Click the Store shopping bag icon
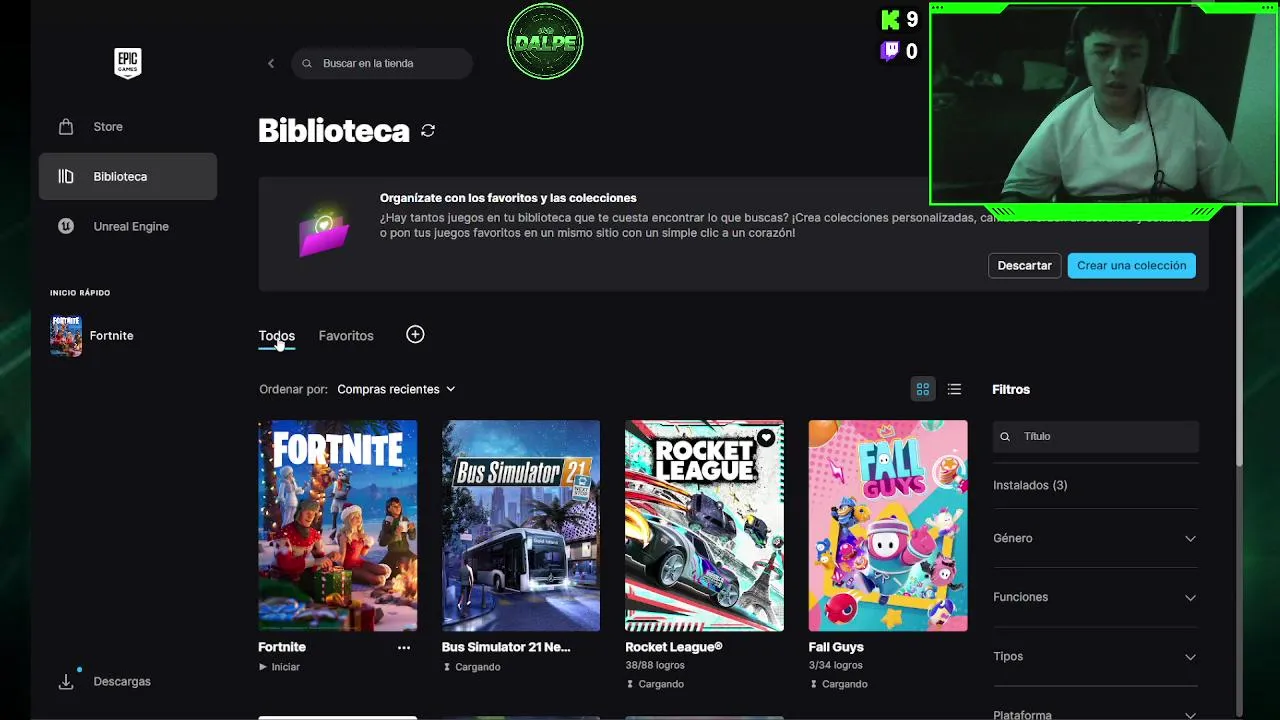 (x=66, y=127)
